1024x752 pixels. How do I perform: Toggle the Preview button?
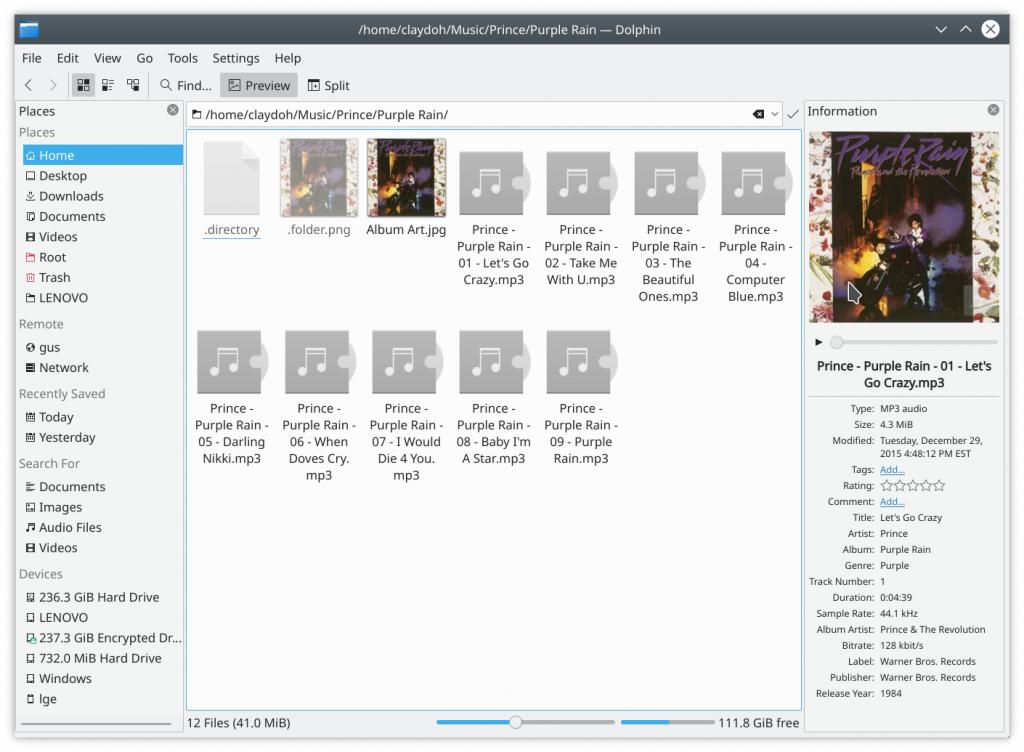[x=259, y=86]
